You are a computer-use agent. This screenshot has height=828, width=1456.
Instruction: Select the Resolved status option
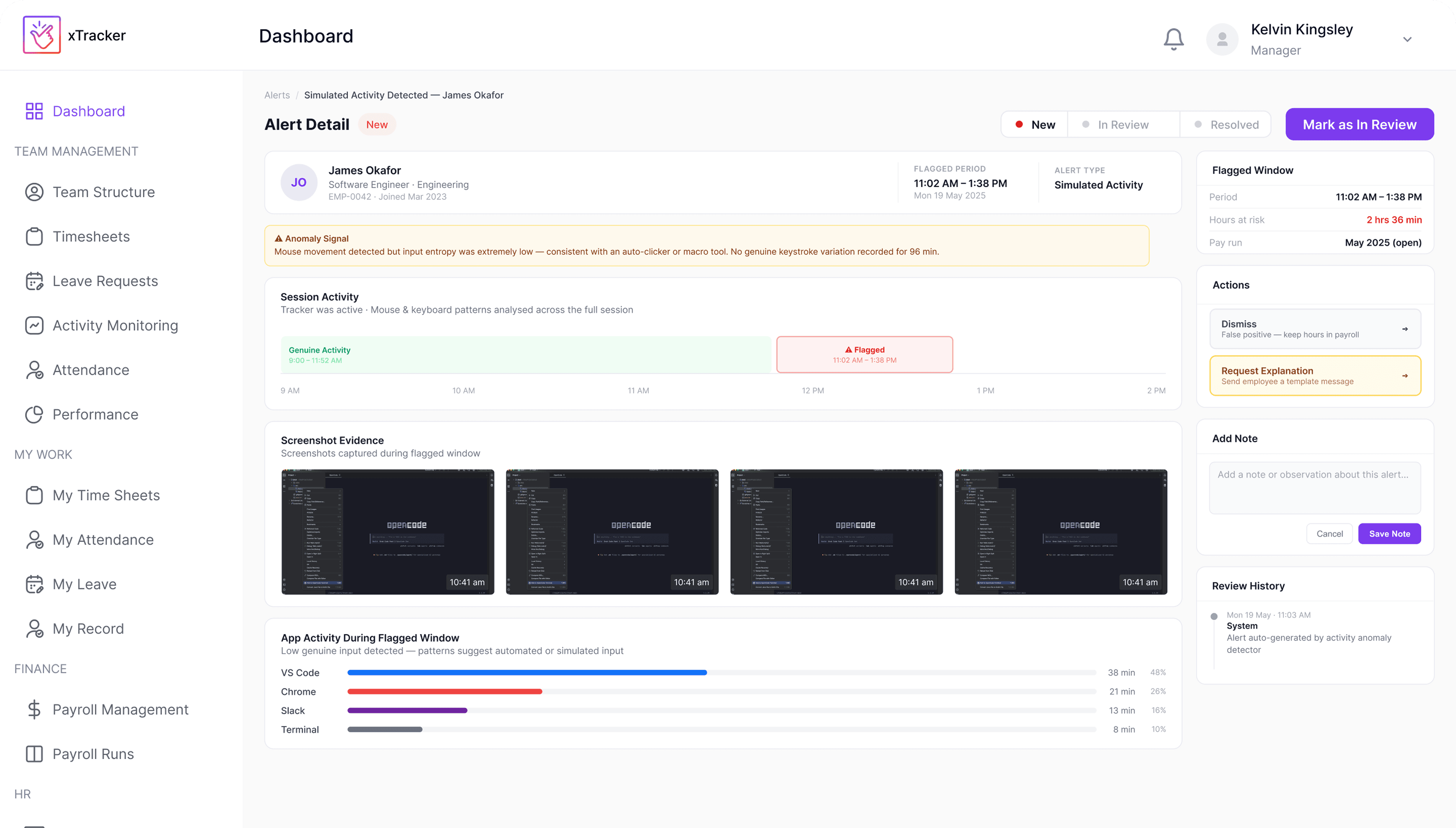click(1226, 124)
